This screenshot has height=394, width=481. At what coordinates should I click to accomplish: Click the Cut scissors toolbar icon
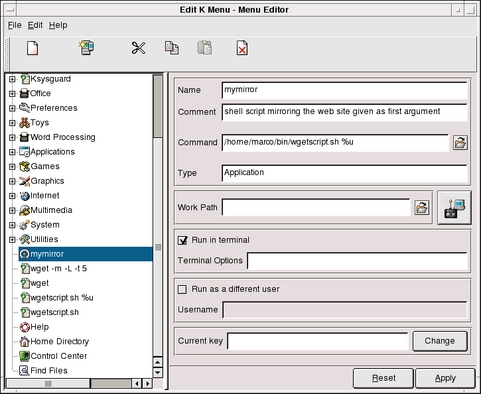(138, 48)
